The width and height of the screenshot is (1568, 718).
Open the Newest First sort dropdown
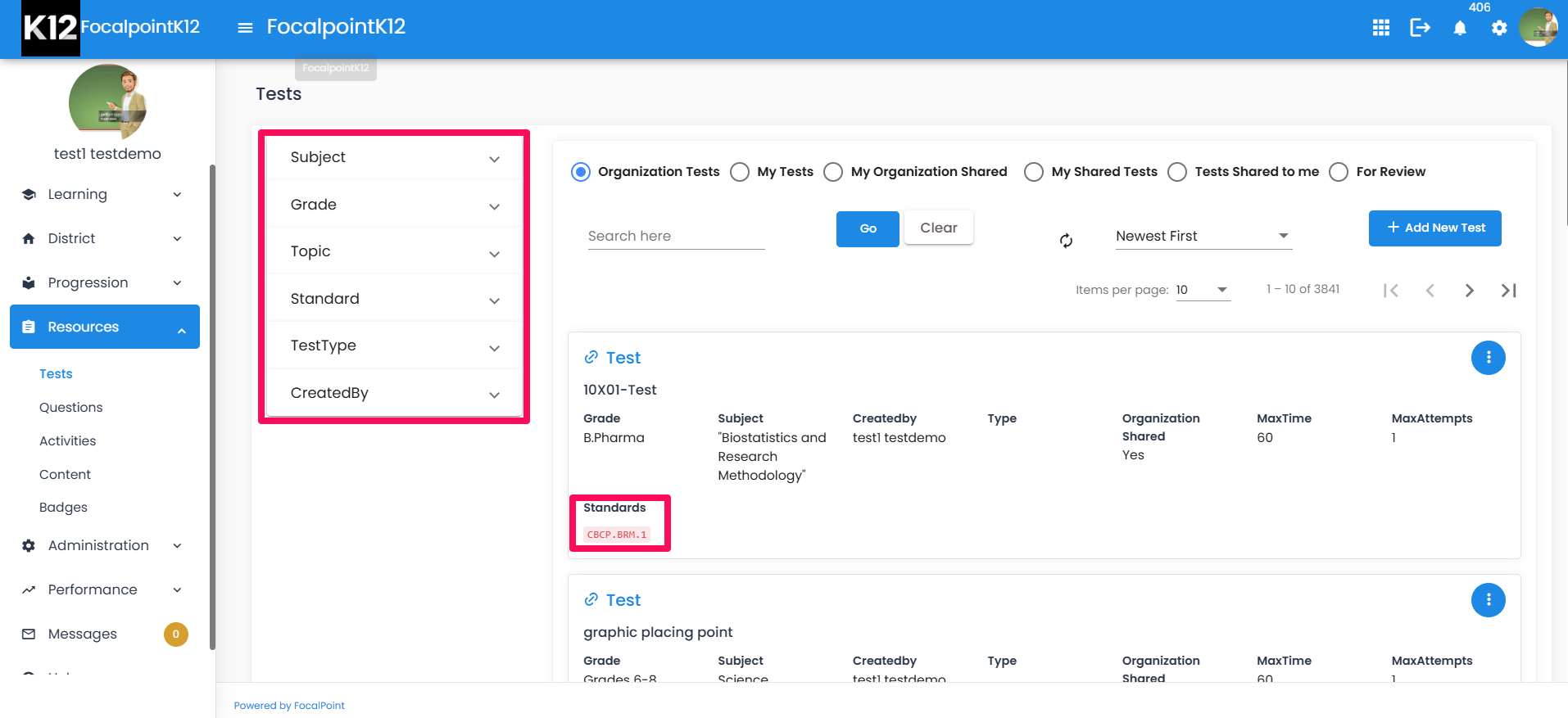1203,236
